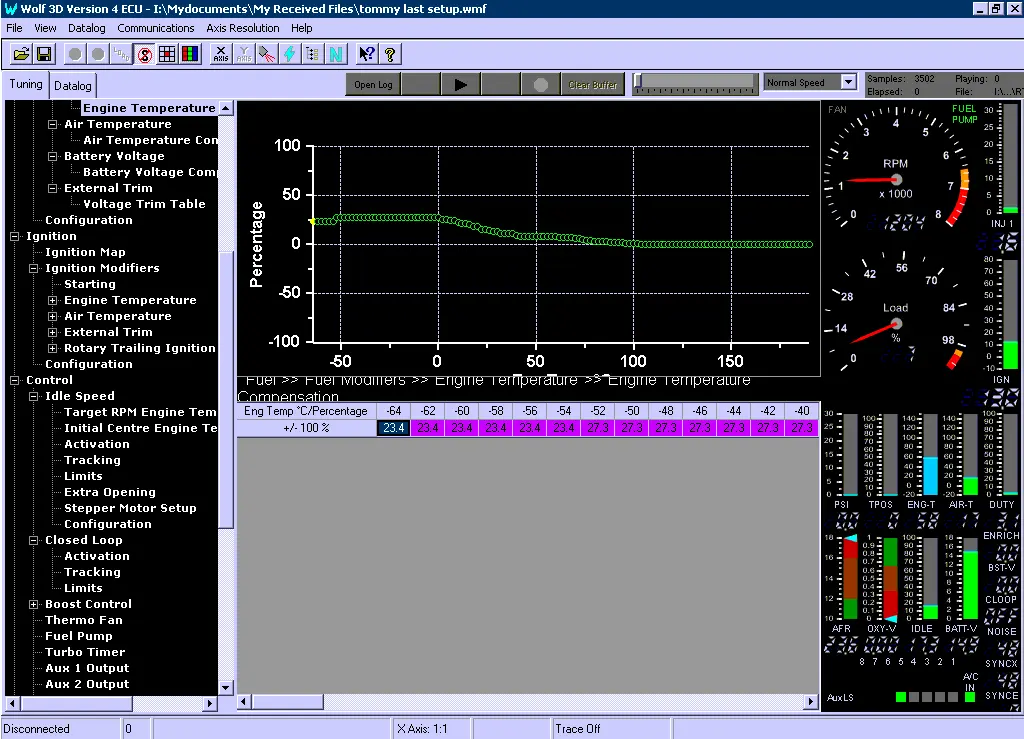Click the save floppy disk icon
This screenshot has height=739, width=1024.
click(x=45, y=54)
